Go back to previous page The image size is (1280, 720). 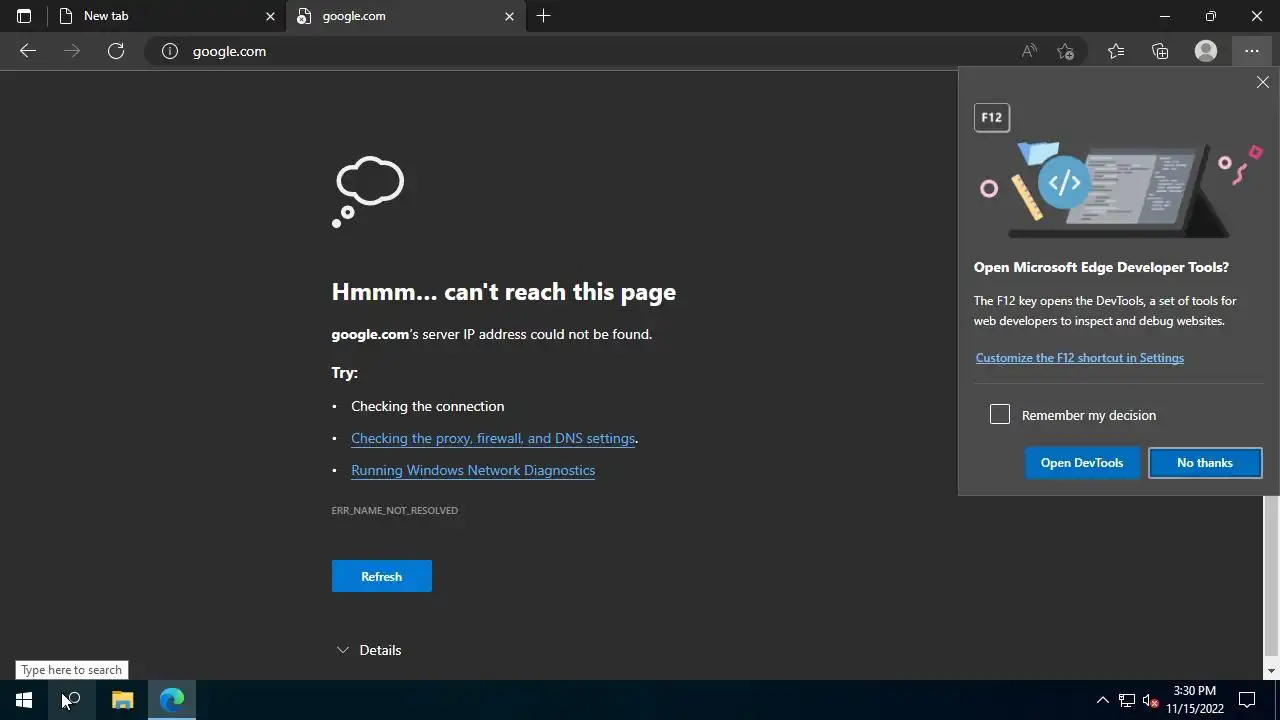coord(28,51)
